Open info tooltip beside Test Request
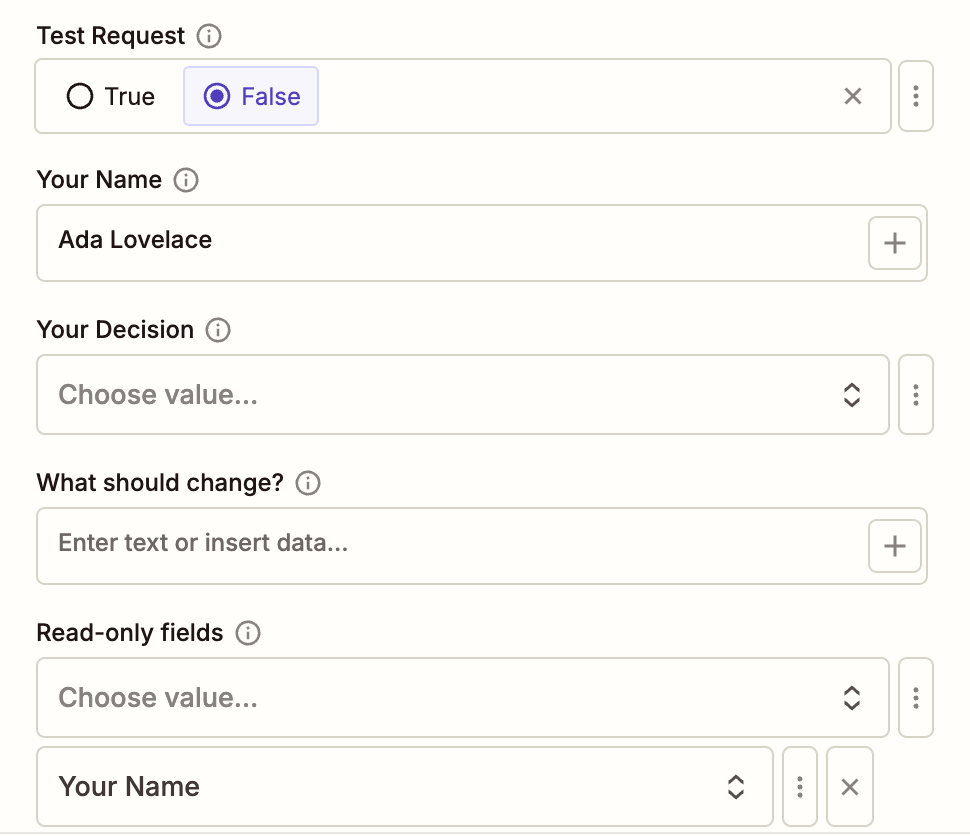The height and width of the screenshot is (836, 970). [x=209, y=36]
